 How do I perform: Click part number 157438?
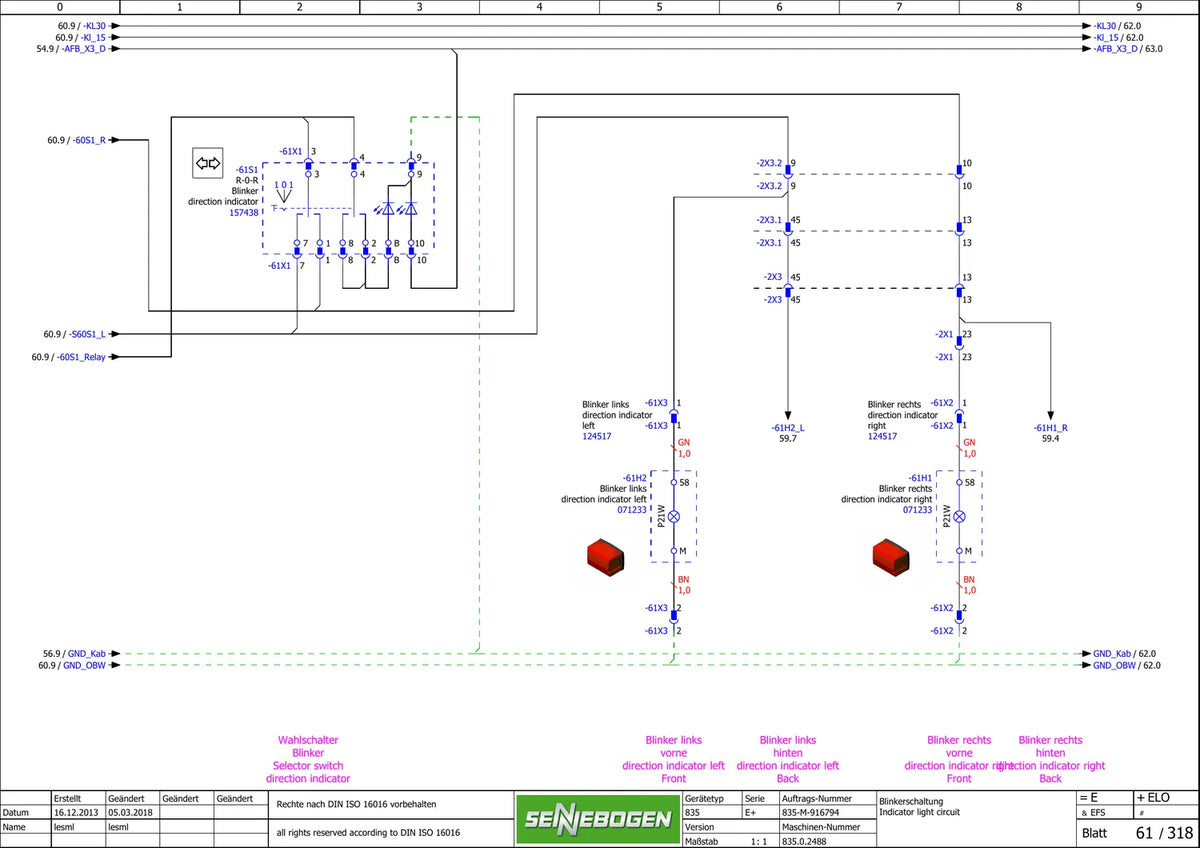point(244,212)
